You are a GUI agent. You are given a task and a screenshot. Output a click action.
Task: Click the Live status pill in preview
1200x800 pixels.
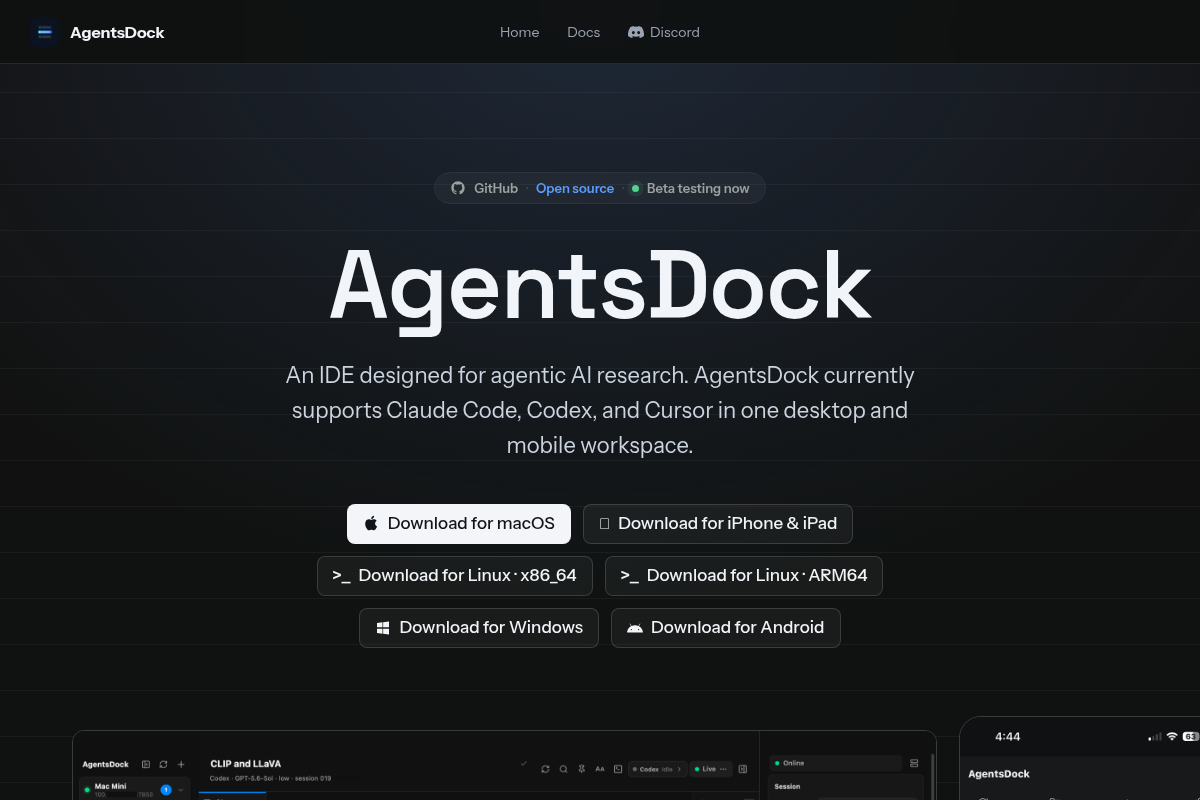(x=711, y=769)
